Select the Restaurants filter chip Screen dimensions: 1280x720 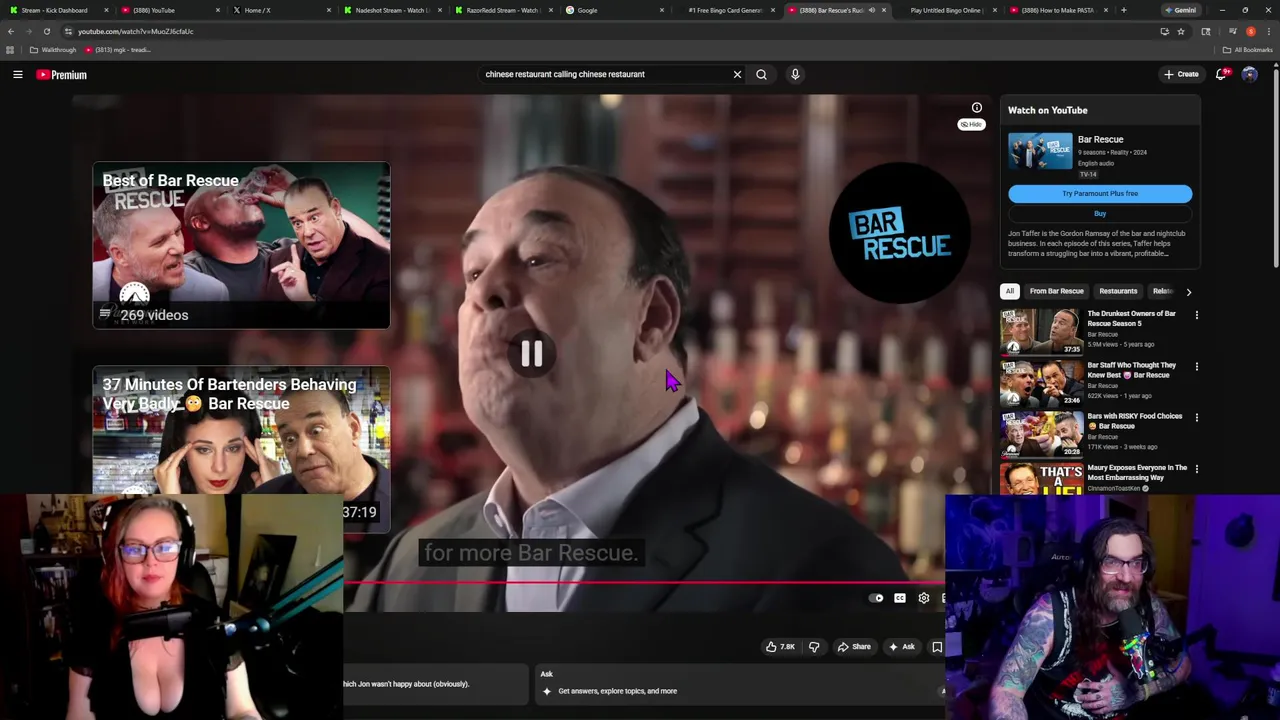(1118, 291)
